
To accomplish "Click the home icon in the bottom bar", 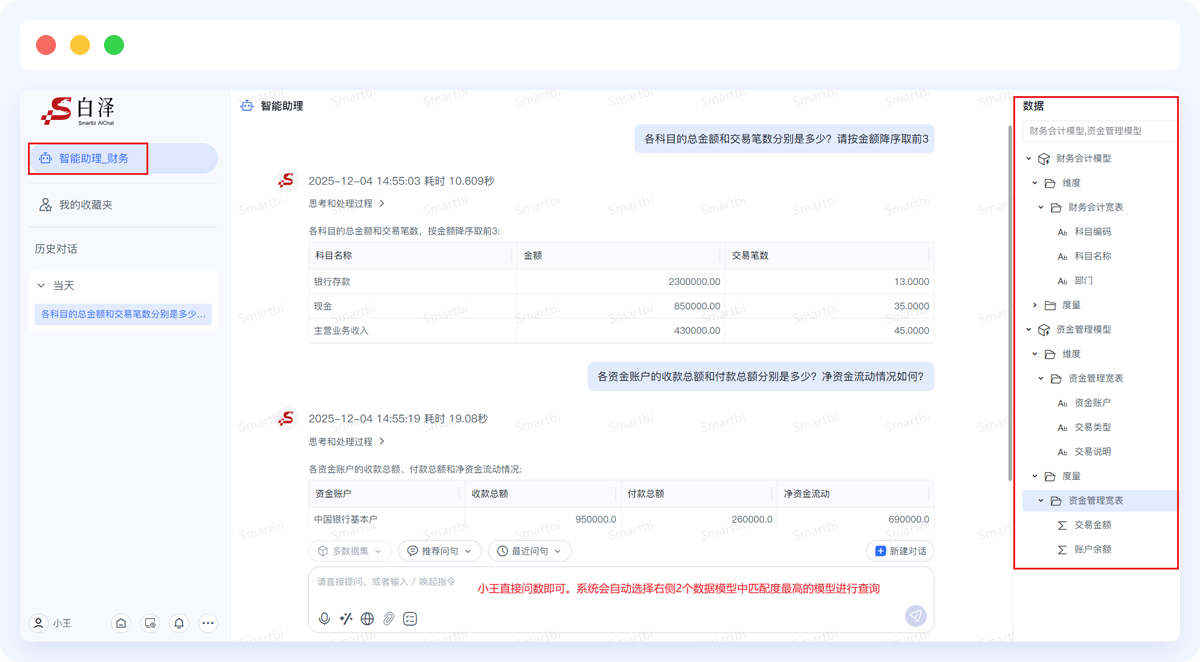I will [x=121, y=622].
